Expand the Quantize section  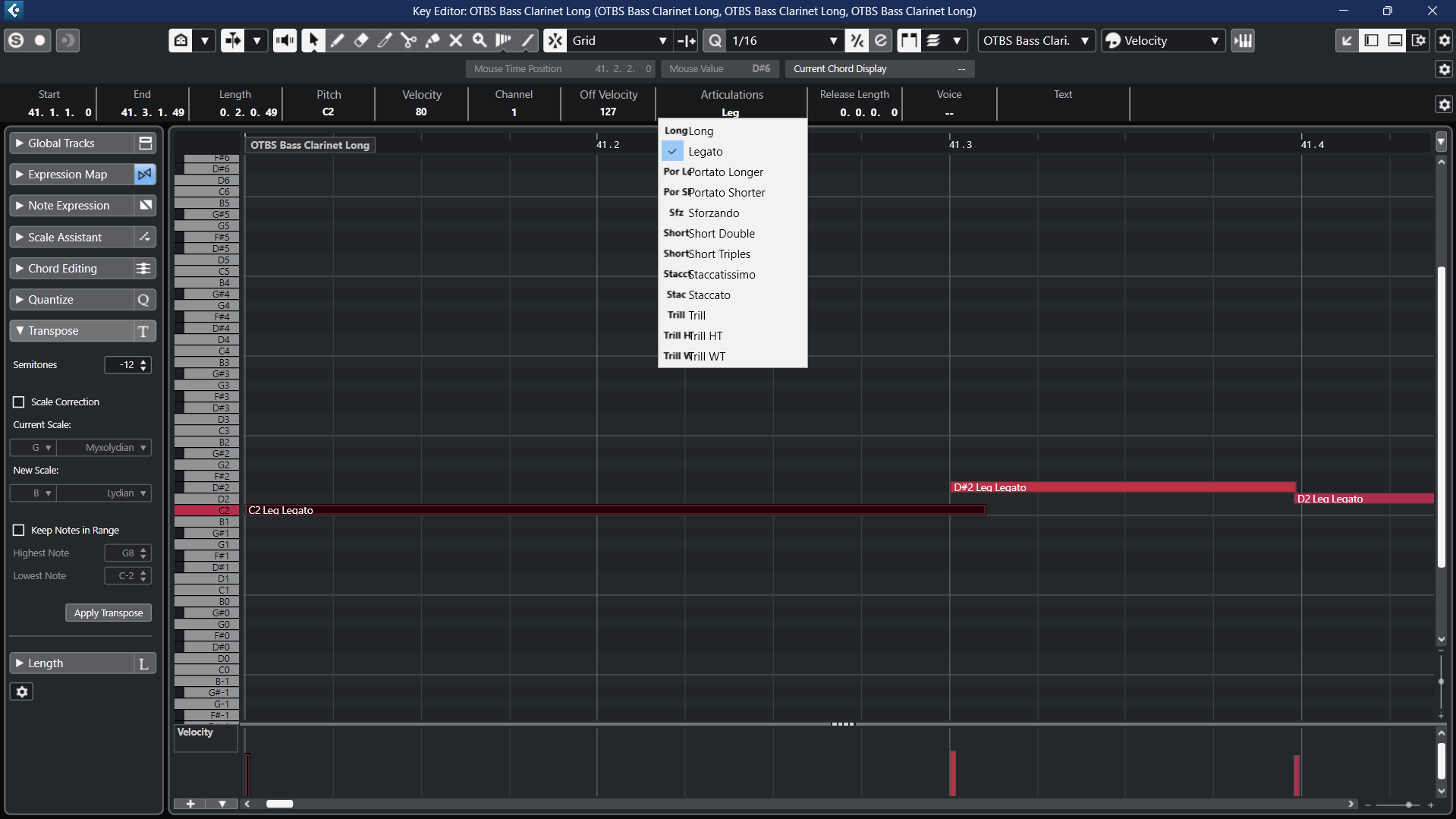tap(51, 300)
